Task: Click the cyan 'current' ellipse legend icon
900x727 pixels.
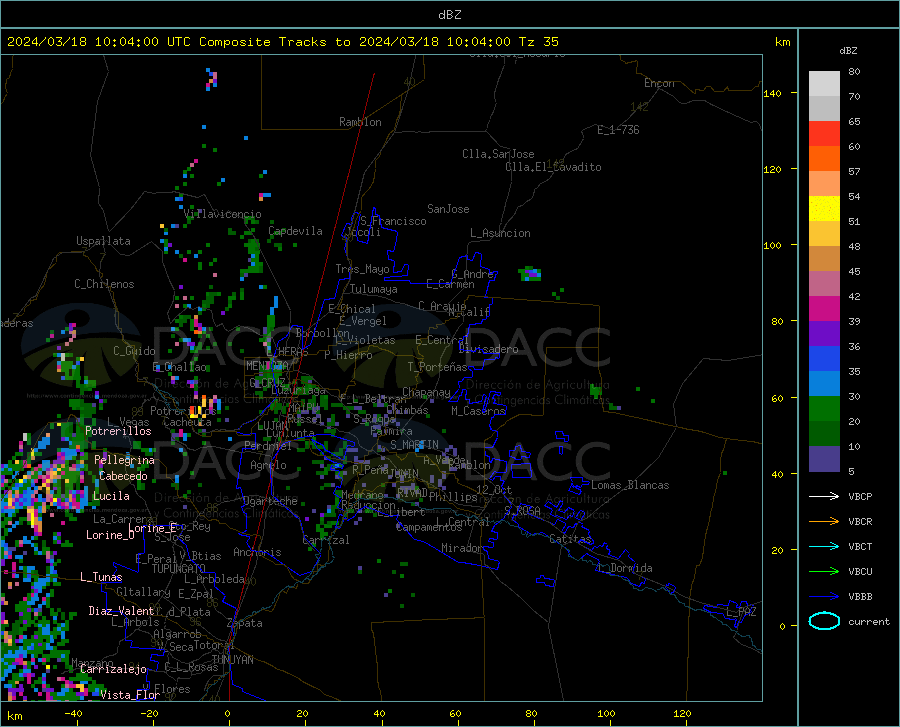Action: point(824,621)
